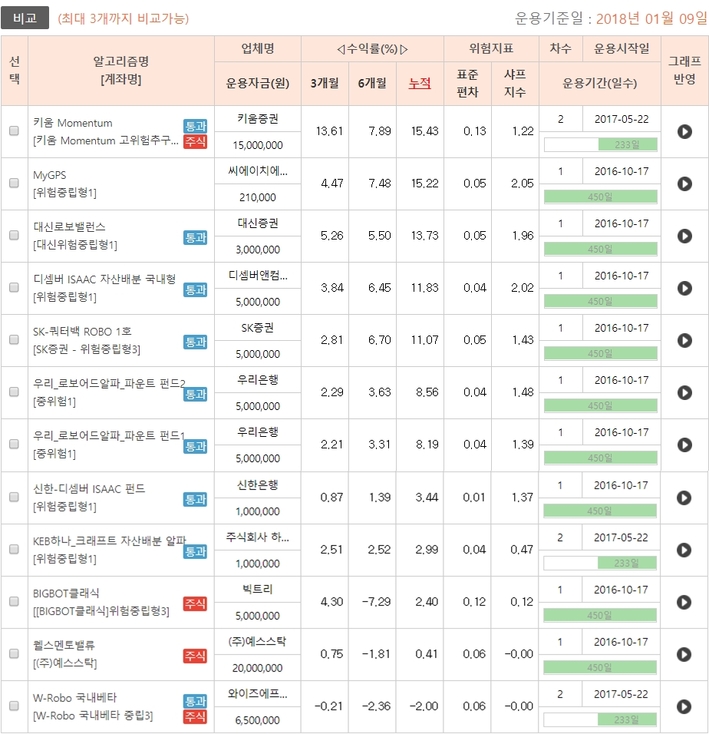Check the box for 키움 Momentum
The image size is (709, 734).
click(14, 131)
